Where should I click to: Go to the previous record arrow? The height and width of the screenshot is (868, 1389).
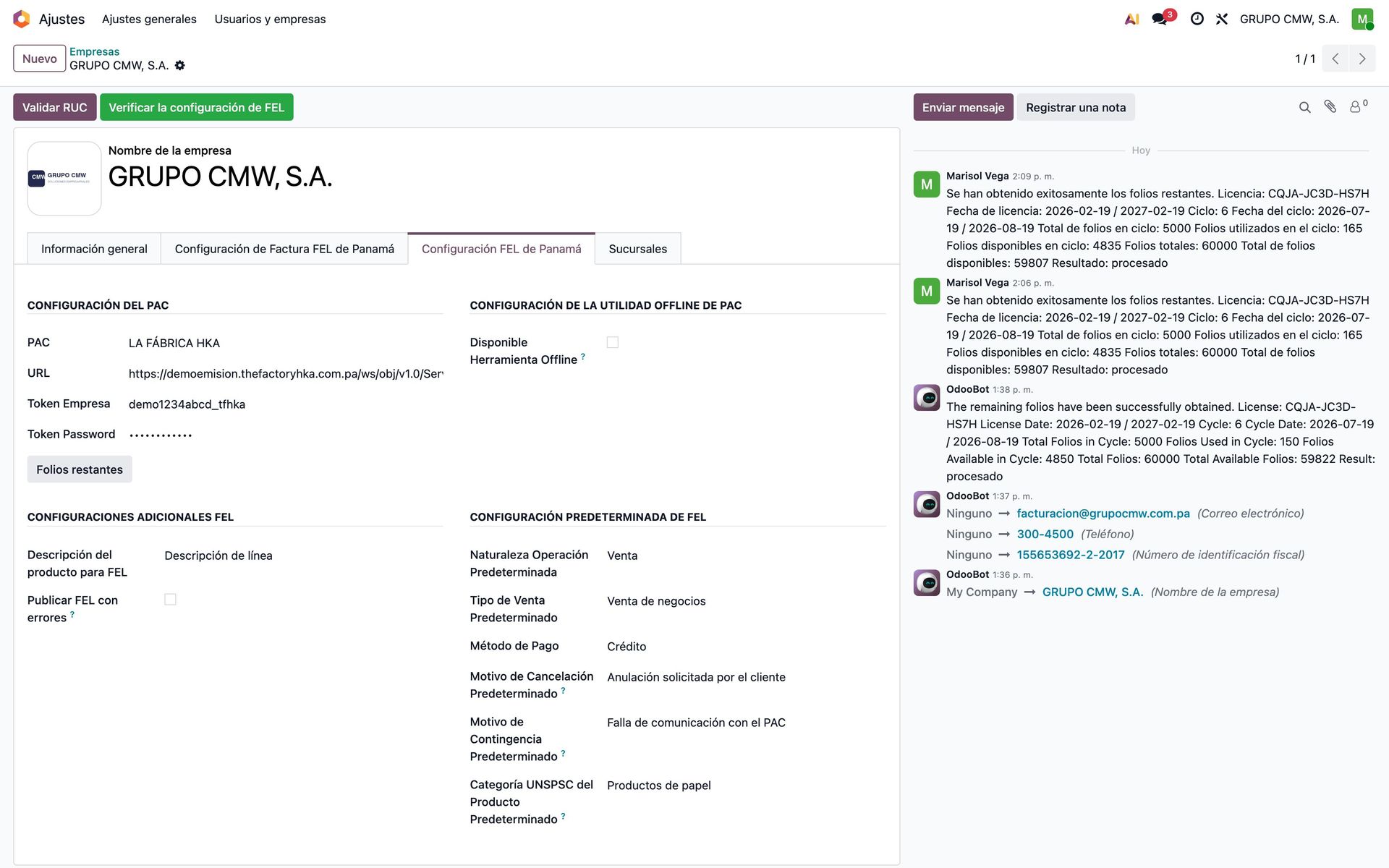[1335, 59]
